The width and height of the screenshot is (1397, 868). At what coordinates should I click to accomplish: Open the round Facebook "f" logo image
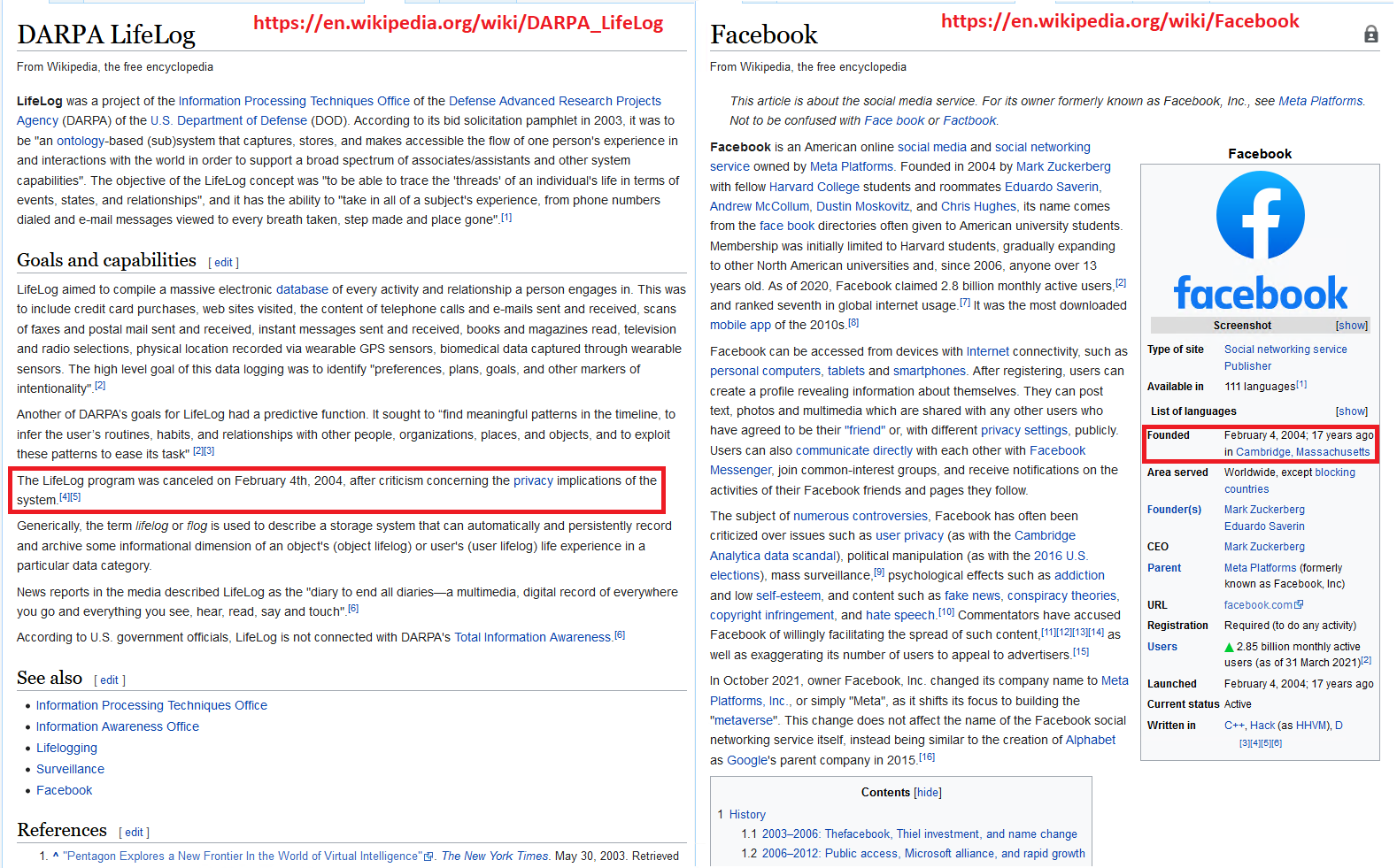click(1260, 215)
